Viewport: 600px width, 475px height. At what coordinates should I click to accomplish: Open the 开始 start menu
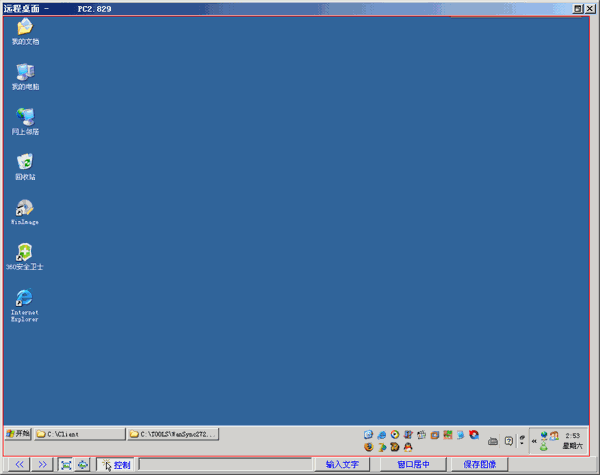[x=18, y=434]
